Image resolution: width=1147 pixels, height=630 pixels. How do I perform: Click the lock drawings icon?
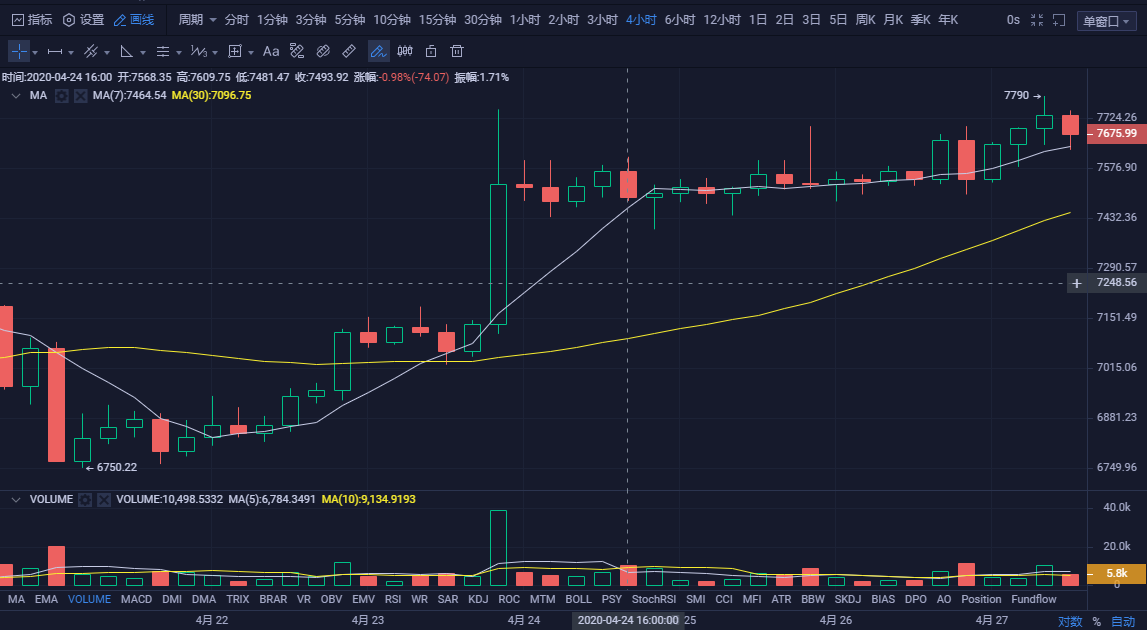pyautogui.click(x=431, y=51)
